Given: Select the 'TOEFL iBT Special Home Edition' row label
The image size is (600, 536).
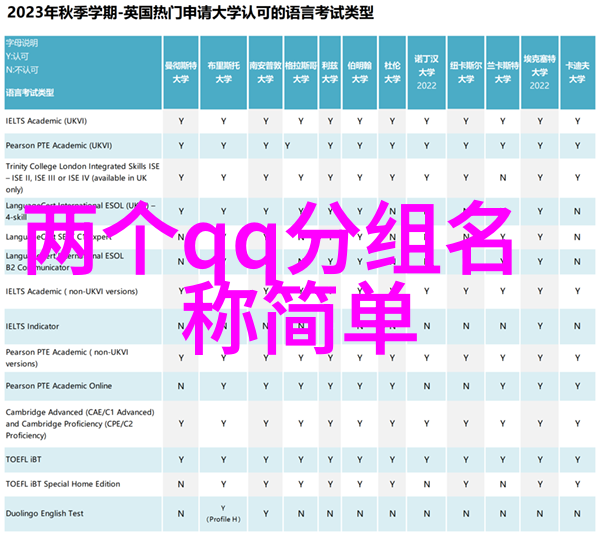Looking at the screenshot, I should point(63,484).
